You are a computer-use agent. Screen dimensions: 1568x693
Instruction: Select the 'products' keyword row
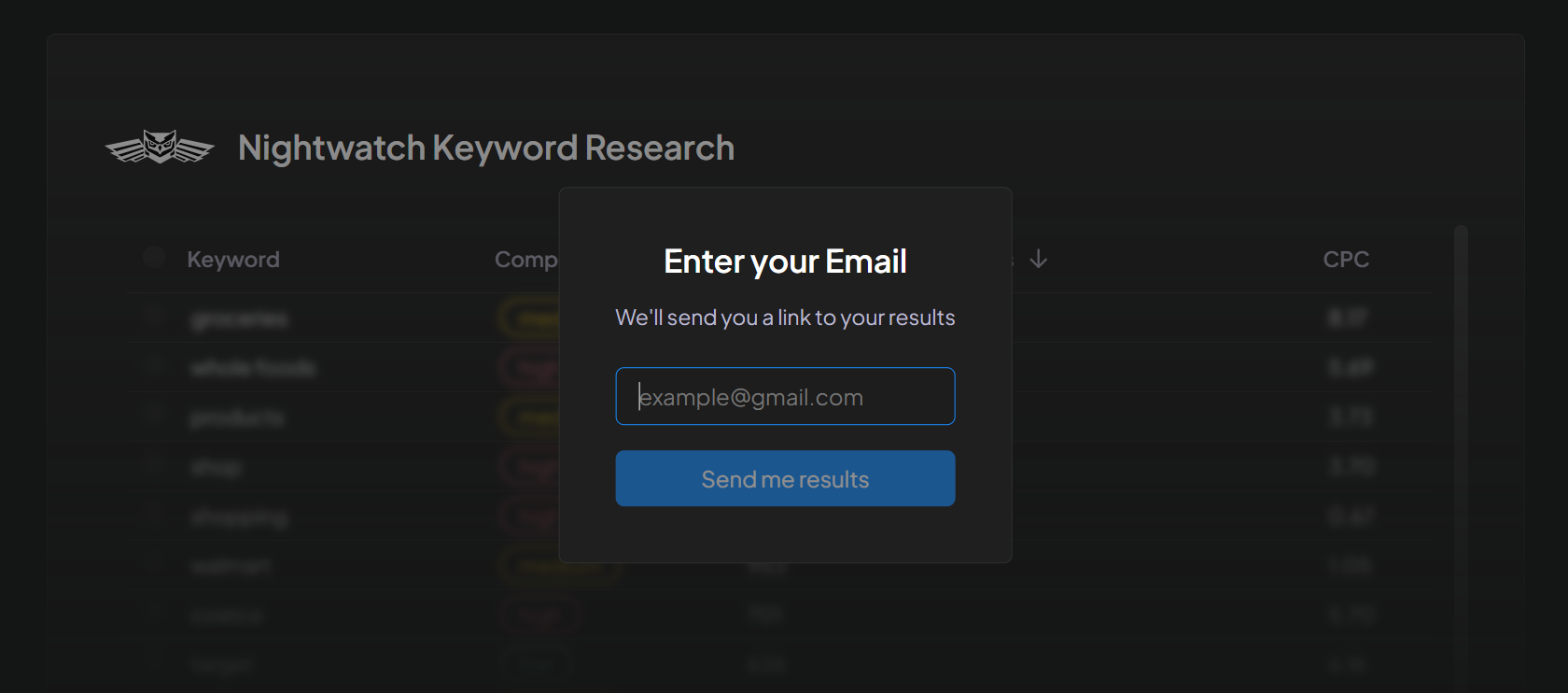(238, 417)
